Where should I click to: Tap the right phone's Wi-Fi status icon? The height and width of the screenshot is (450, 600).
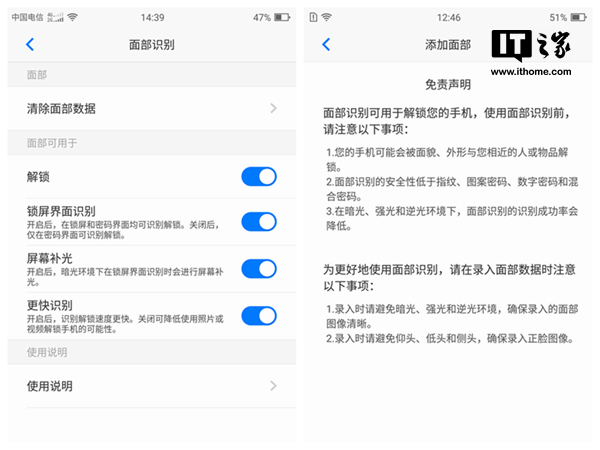pyautogui.click(x=326, y=17)
